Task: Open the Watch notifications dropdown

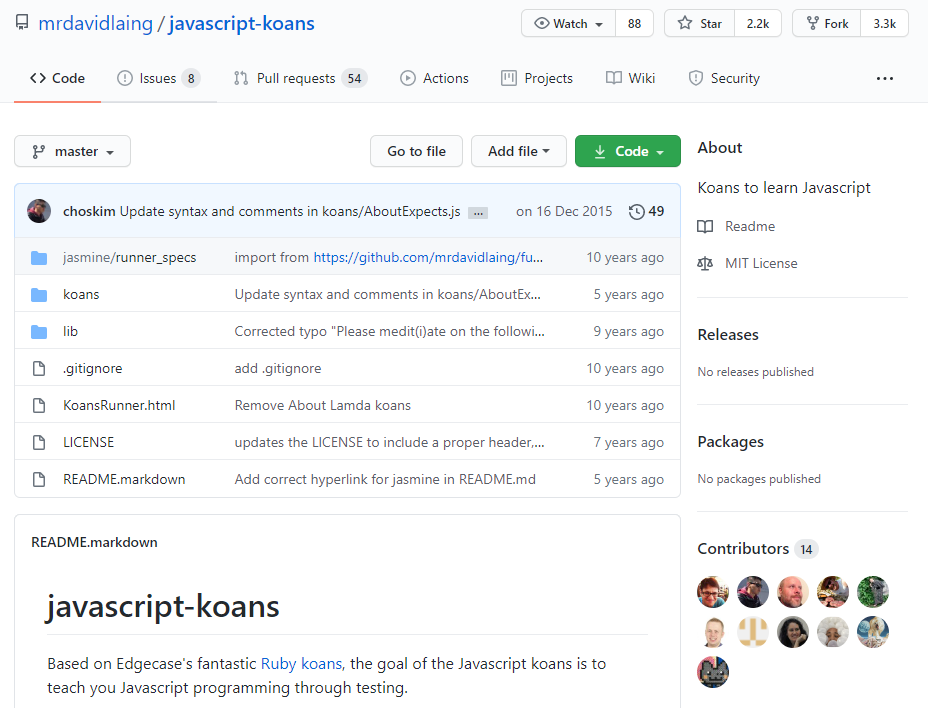Action: point(569,24)
